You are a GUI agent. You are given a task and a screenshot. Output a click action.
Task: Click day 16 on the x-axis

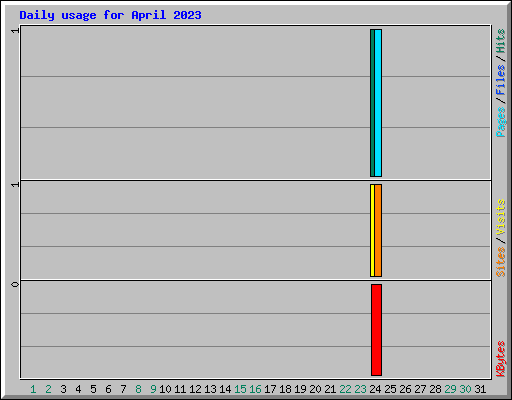(x=255, y=389)
